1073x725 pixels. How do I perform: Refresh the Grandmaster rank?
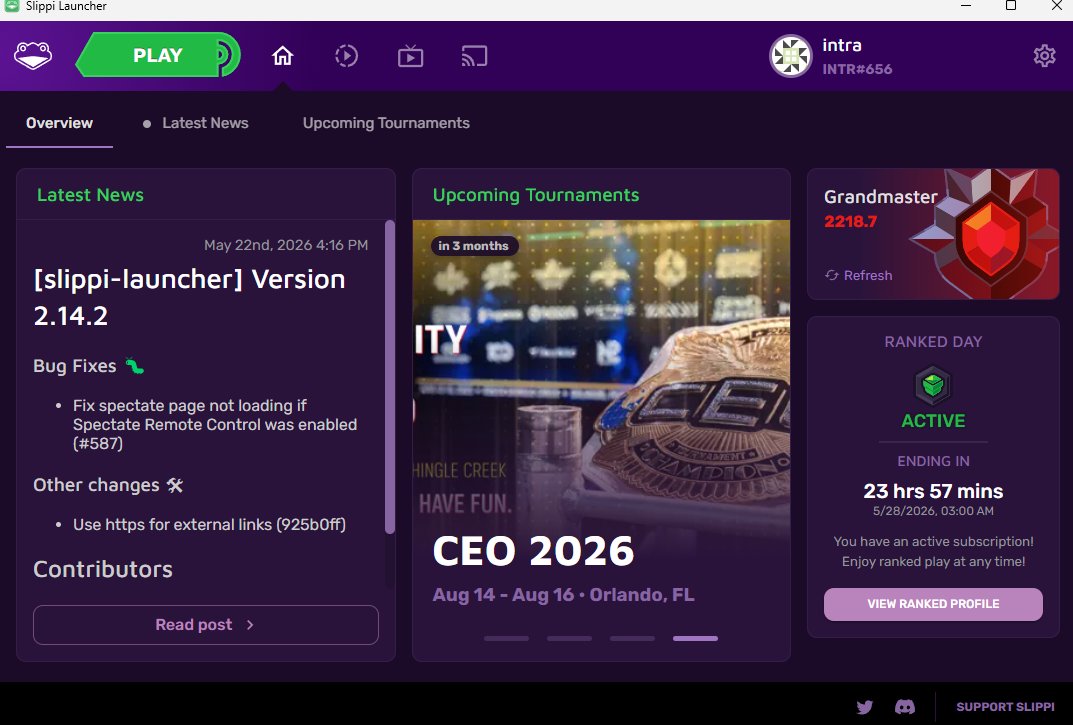(x=859, y=275)
